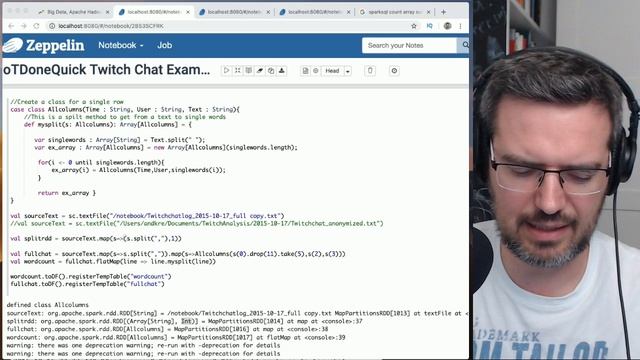Click the val sourceText textFile line
640x360 pixels.
[x=147, y=216]
